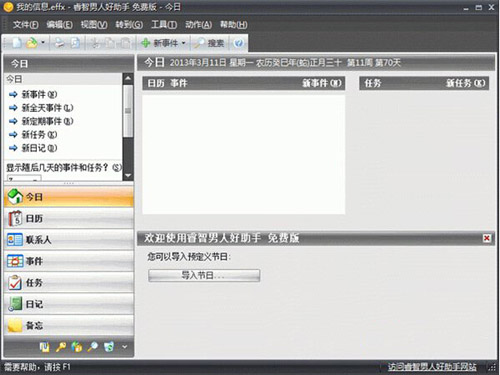Click the 新全天事件(L) link
500x375 pixels.
tap(47, 108)
